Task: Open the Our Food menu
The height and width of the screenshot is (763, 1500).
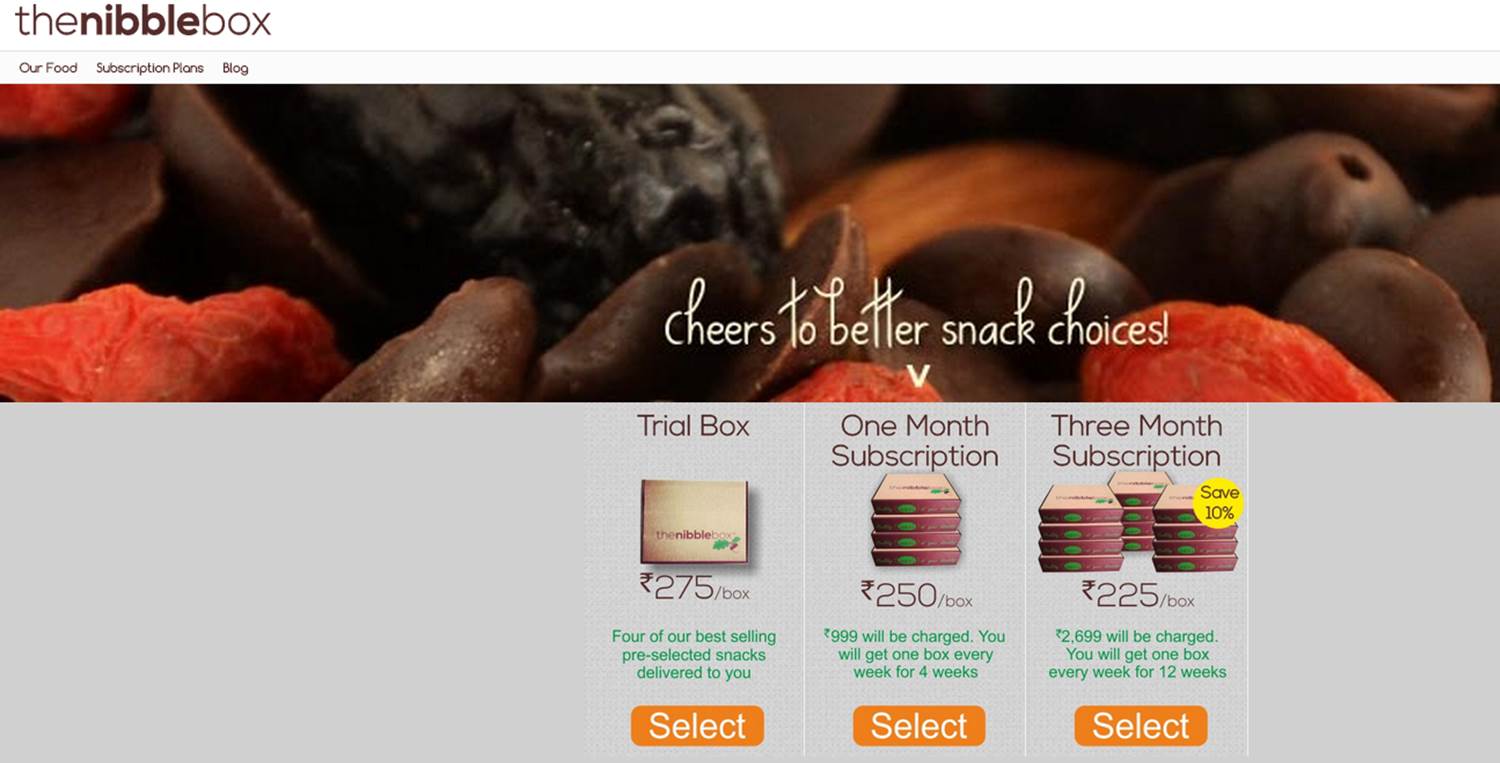Action: point(48,68)
